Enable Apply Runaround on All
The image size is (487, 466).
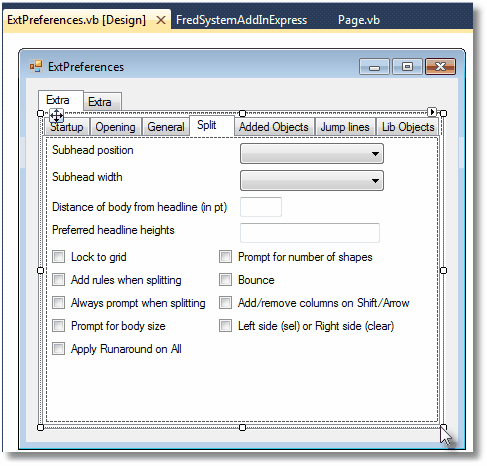(x=59, y=349)
